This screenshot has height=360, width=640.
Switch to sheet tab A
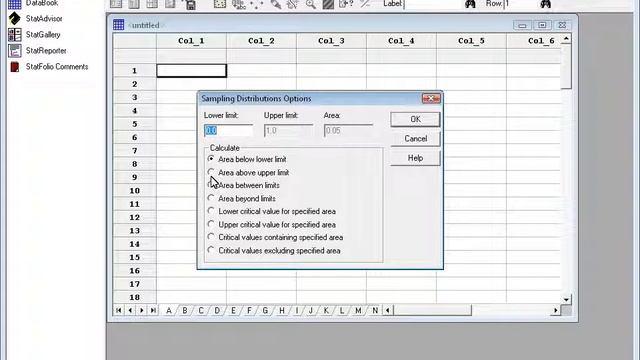[169, 311]
